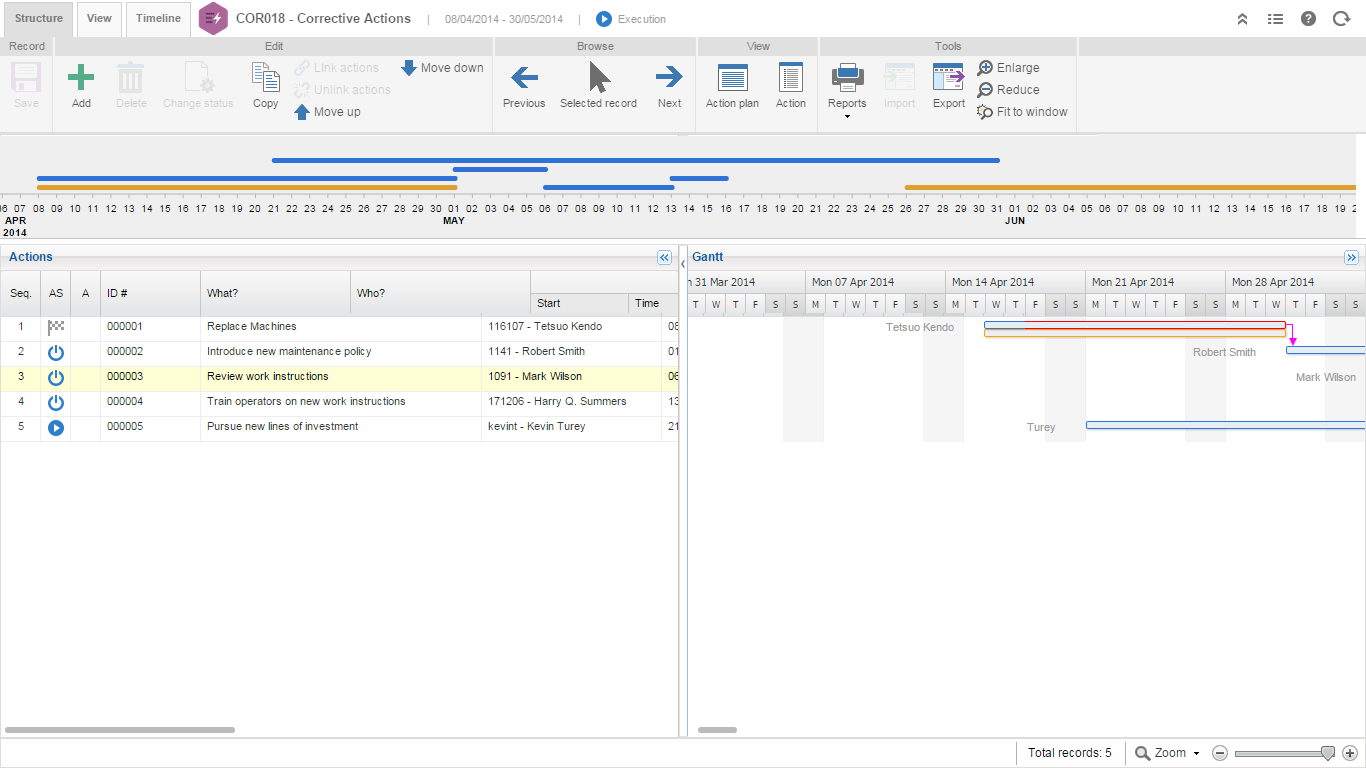Screen dimensions: 1366x768
Task: Click the refresh icon at top right
Action: click(x=1343, y=17)
